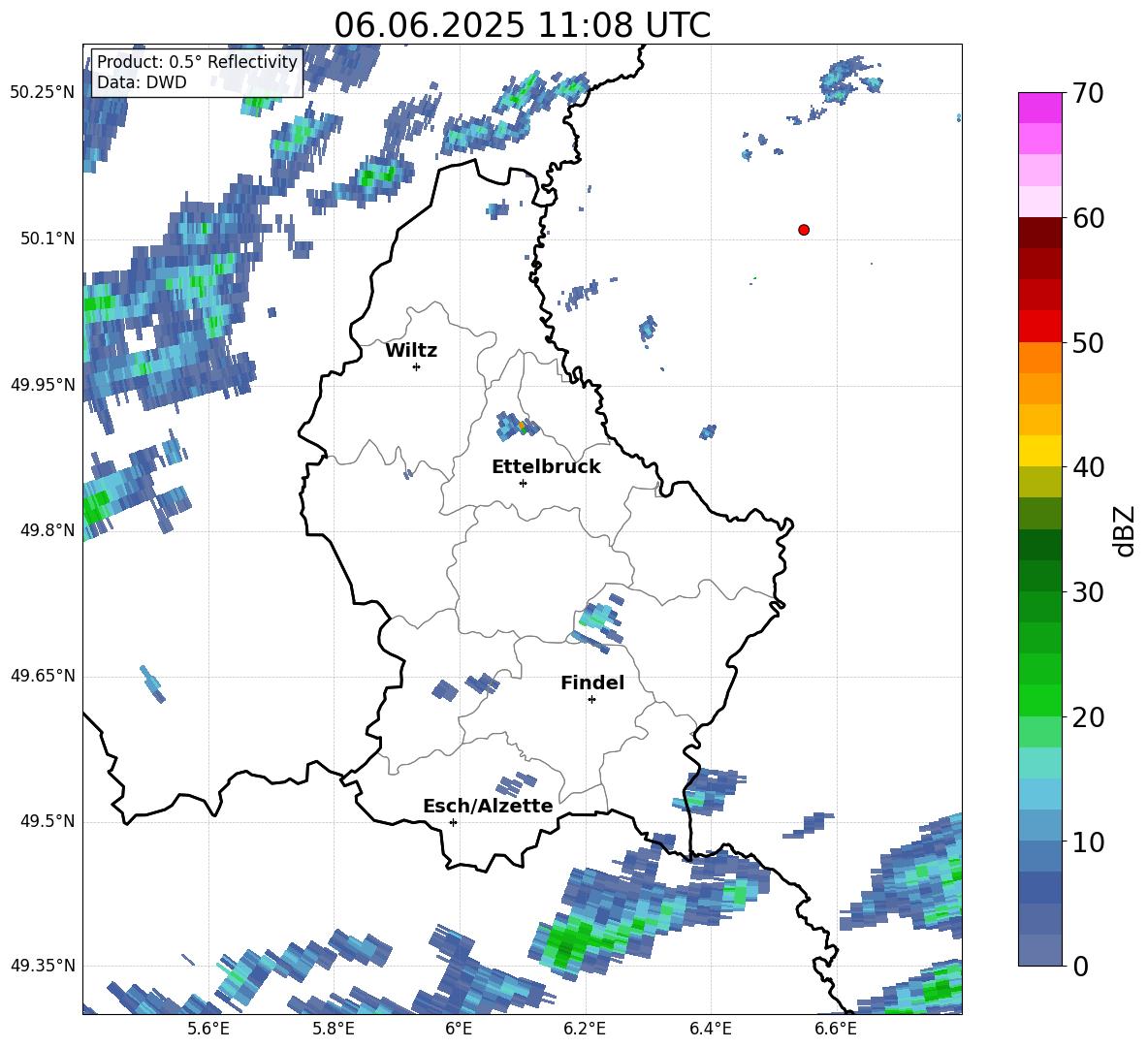
Task: Pick the magenta swatch at colorbar top
Action: pyautogui.click(x=1039, y=108)
